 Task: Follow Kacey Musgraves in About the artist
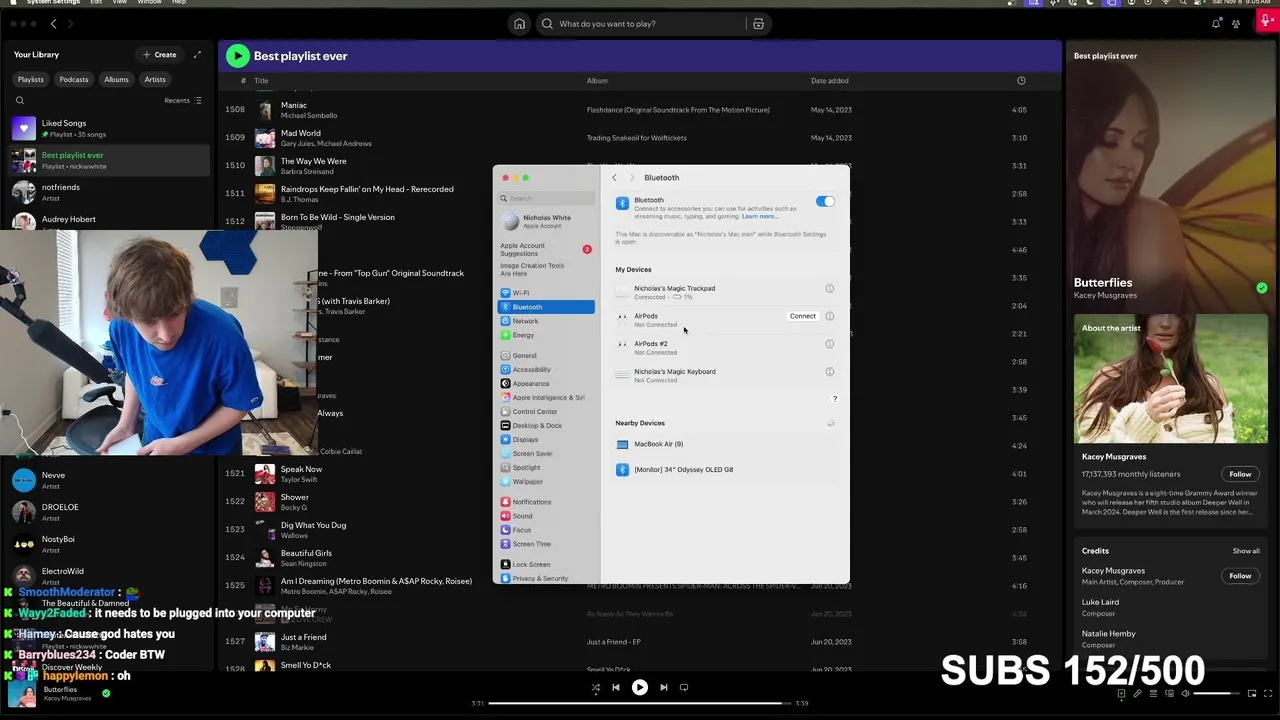[x=1240, y=474]
